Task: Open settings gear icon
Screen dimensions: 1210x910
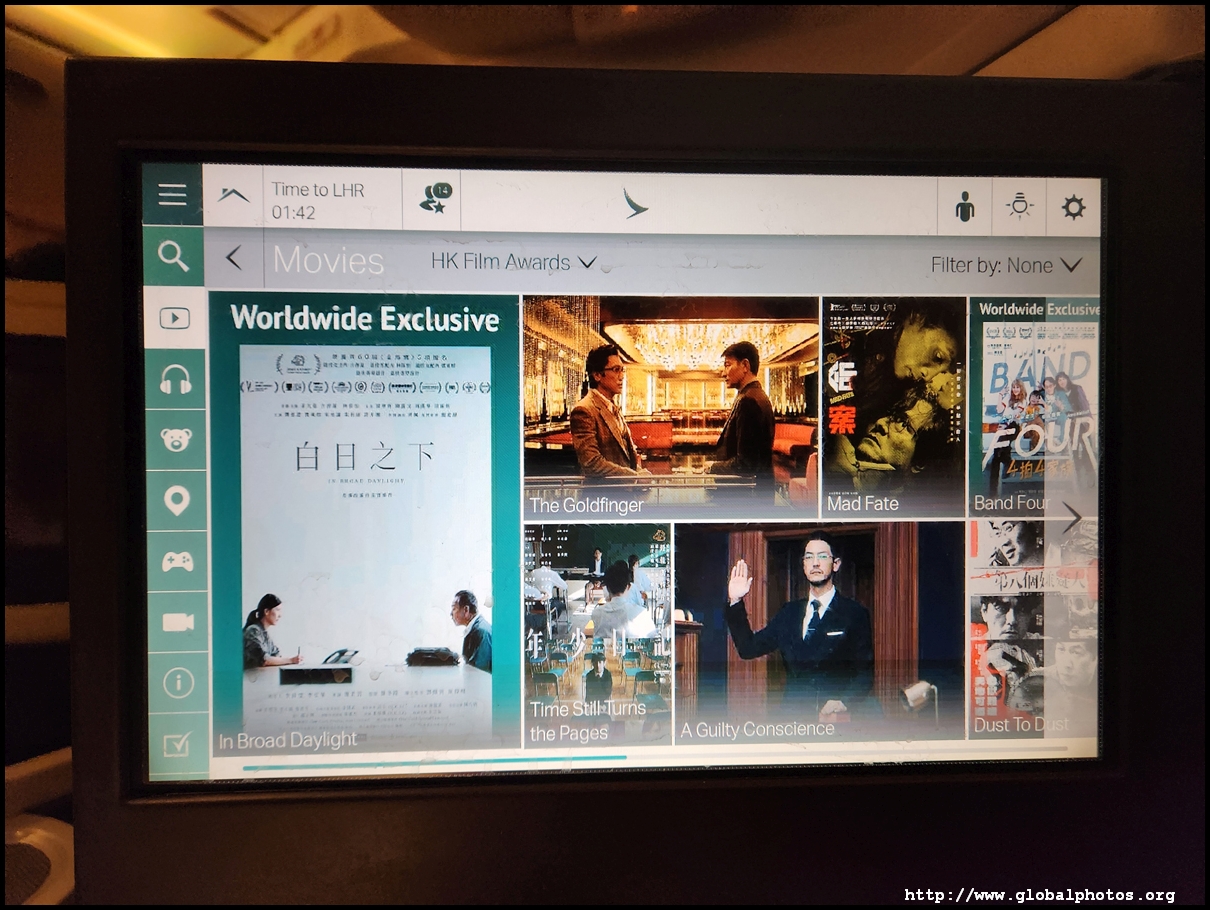Action: tap(1073, 207)
